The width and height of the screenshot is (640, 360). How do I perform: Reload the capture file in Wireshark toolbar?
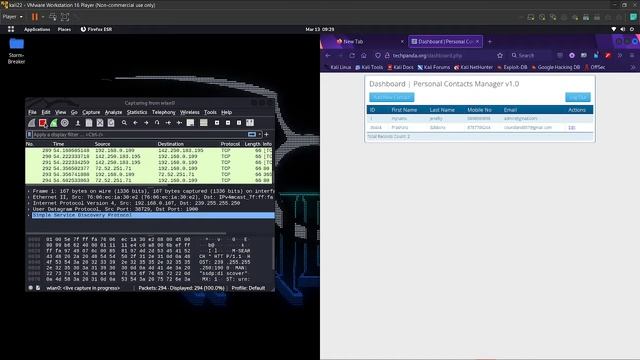(x=111, y=123)
